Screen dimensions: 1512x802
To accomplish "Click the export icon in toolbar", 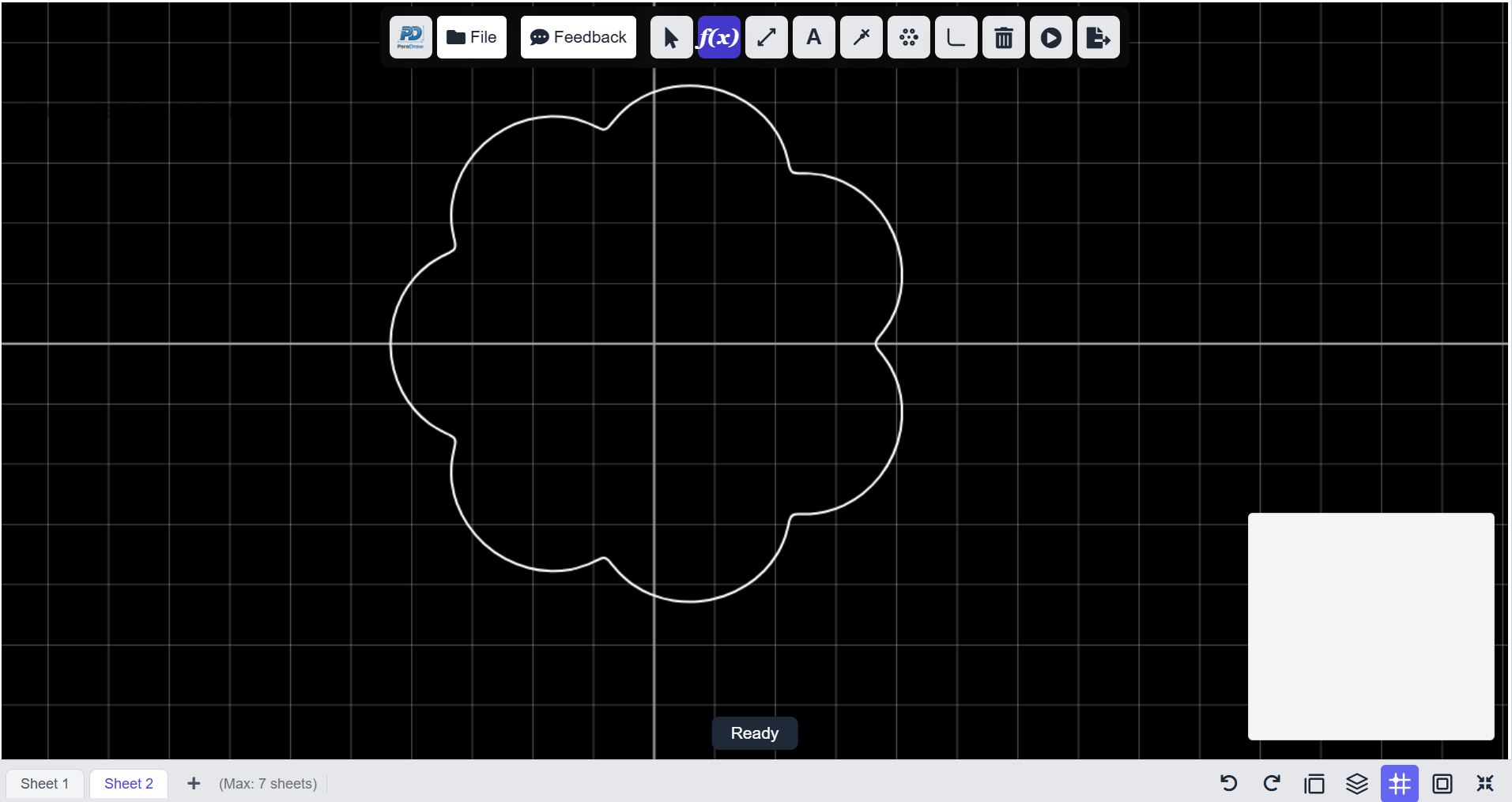I will click(1098, 37).
